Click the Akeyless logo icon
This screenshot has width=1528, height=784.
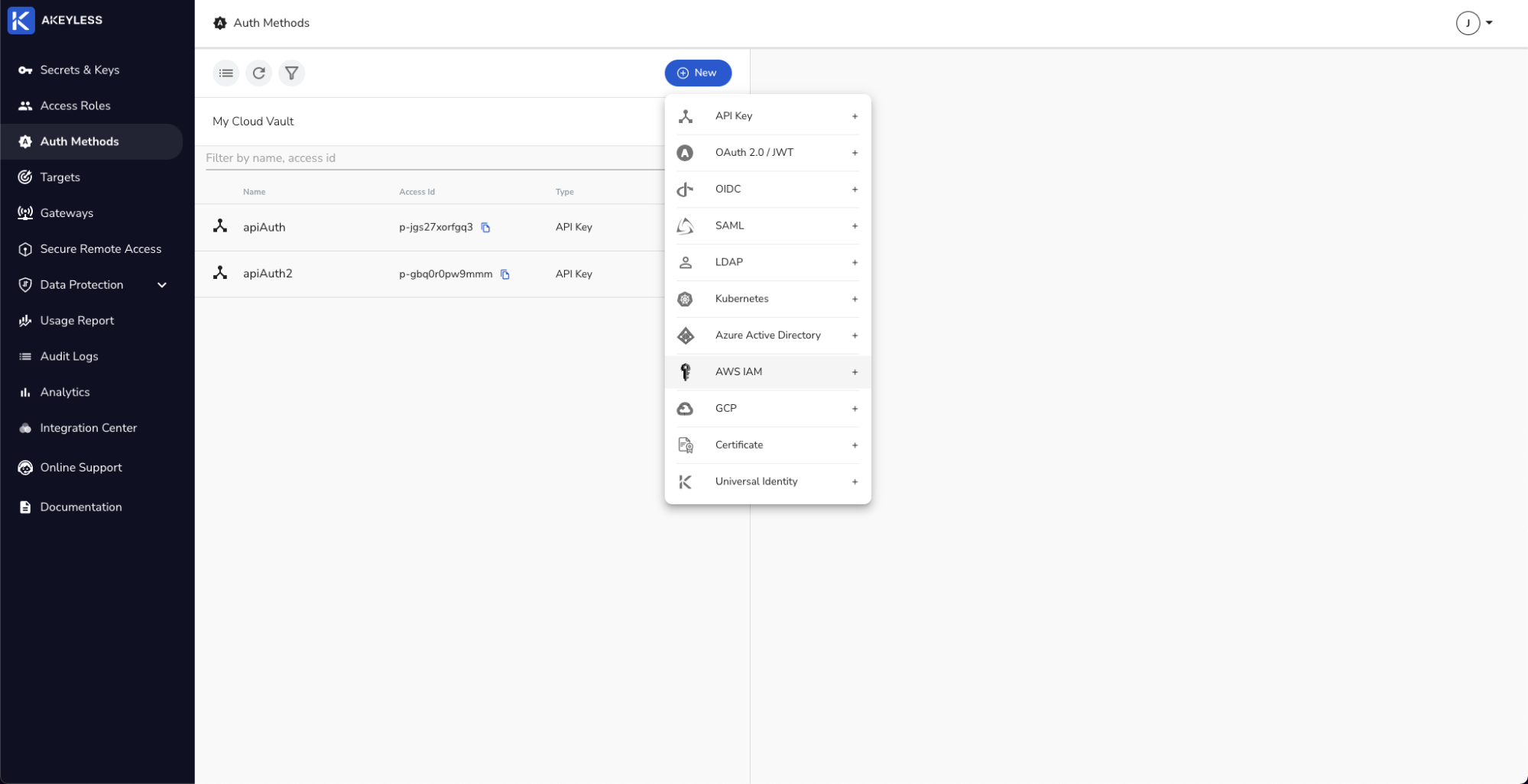click(21, 21)
